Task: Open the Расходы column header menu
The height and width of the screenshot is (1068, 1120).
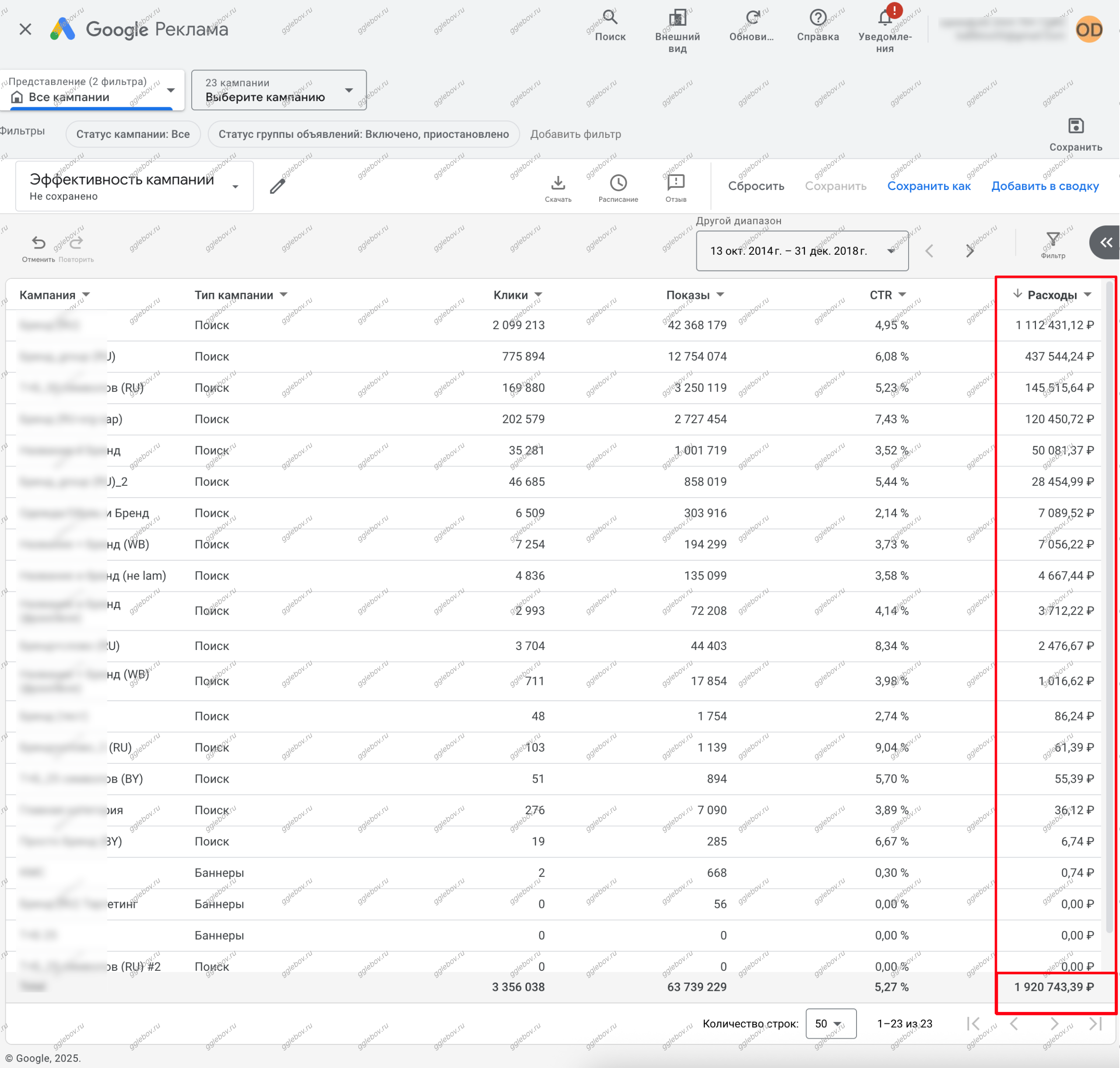Action: (1088, 295)
